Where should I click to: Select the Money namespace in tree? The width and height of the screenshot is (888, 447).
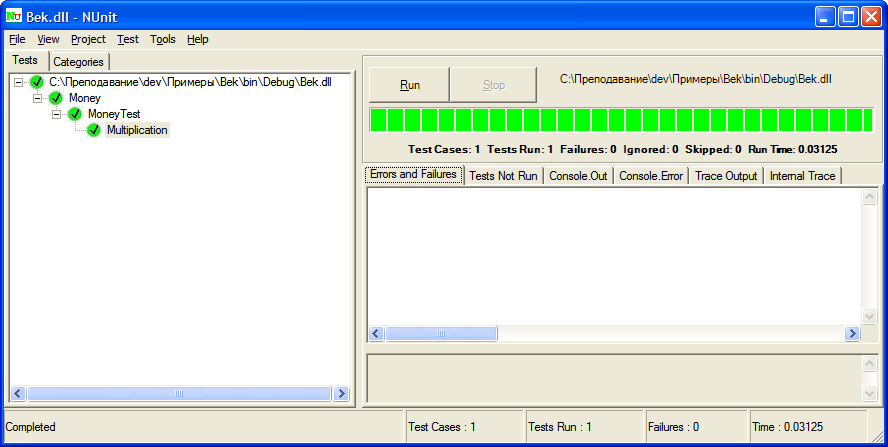[84, 99]
